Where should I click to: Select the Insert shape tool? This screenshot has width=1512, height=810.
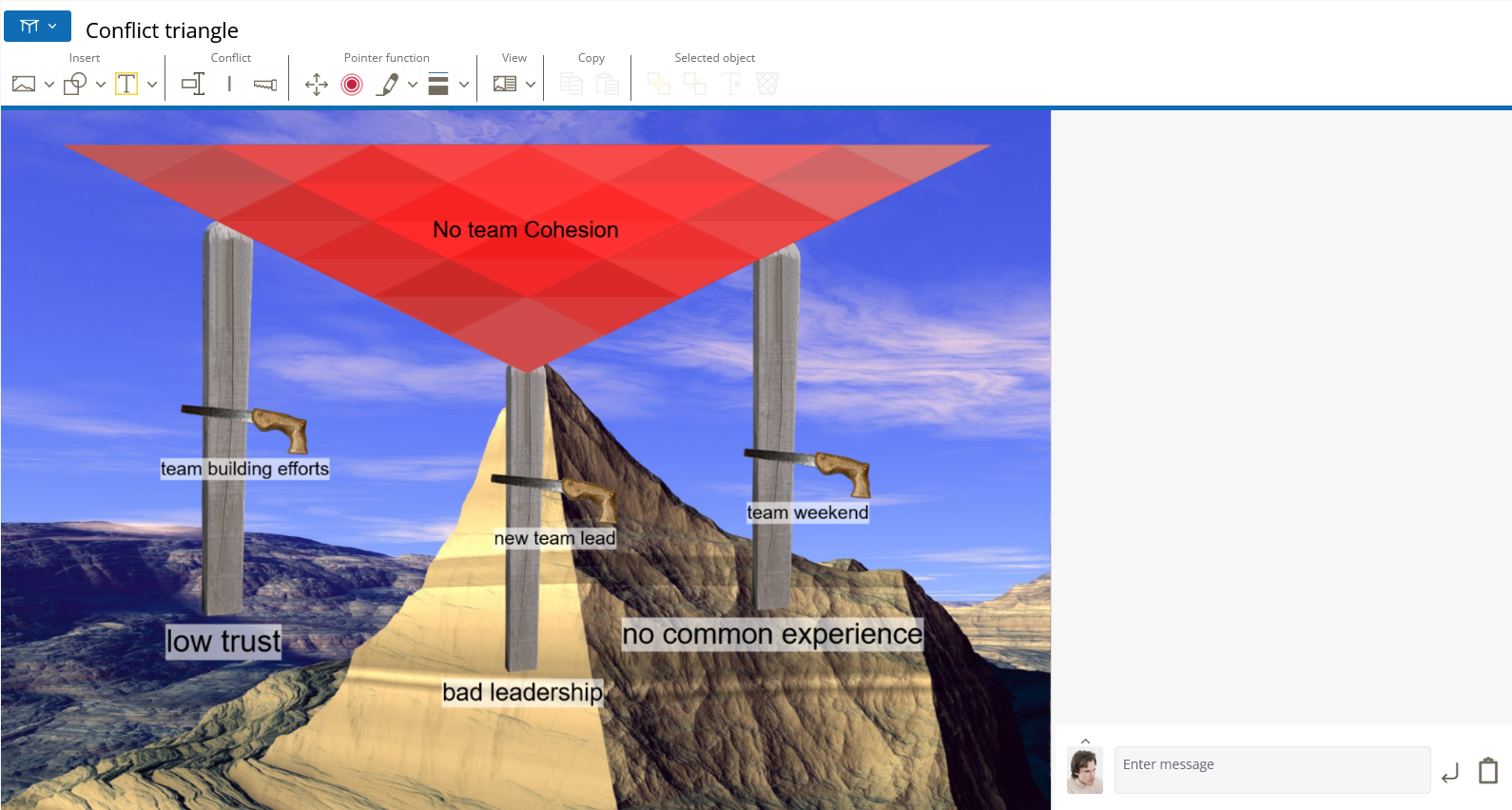pyautogui.click(x=75, y=85)
